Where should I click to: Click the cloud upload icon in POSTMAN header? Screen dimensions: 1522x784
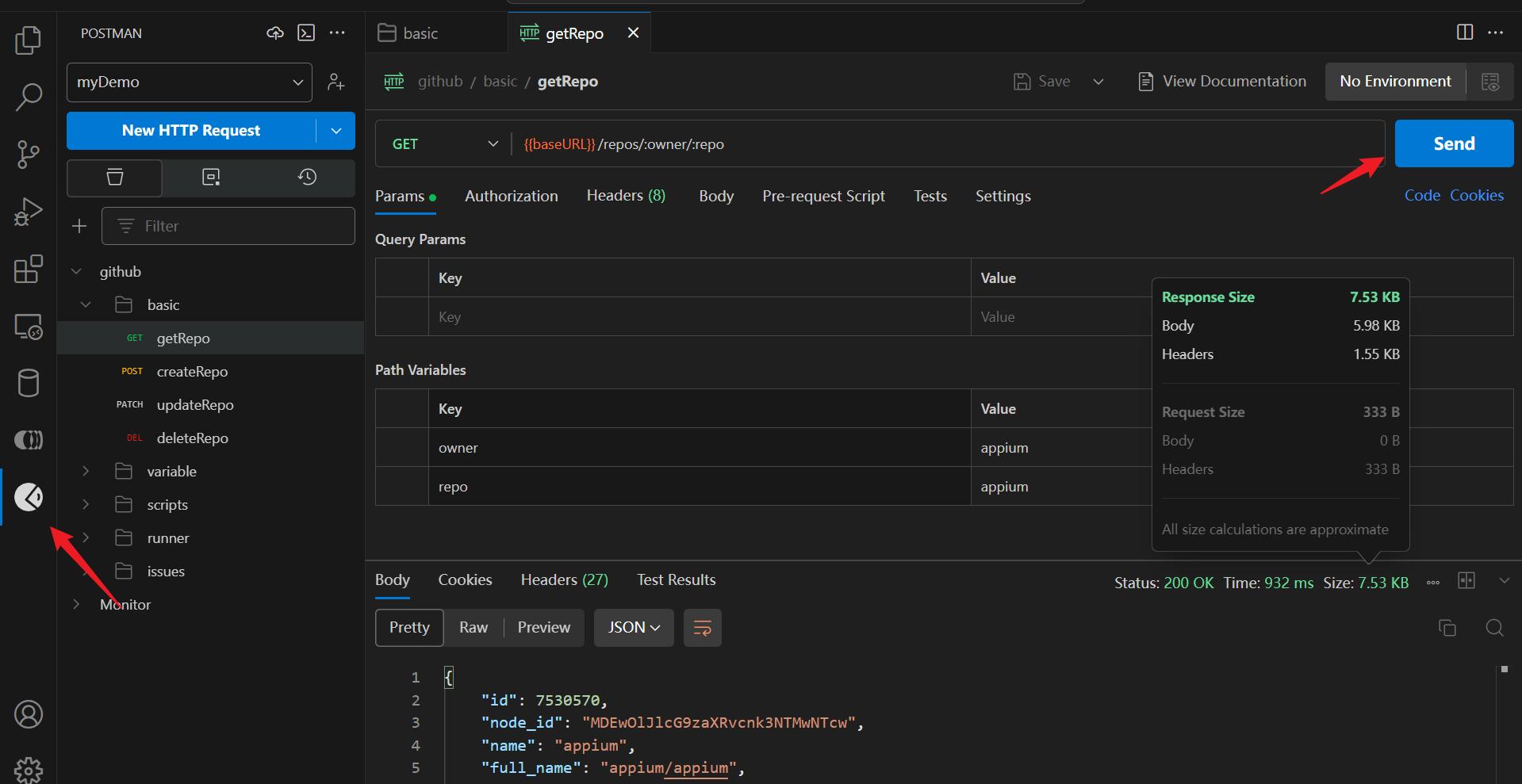(275, 33)
